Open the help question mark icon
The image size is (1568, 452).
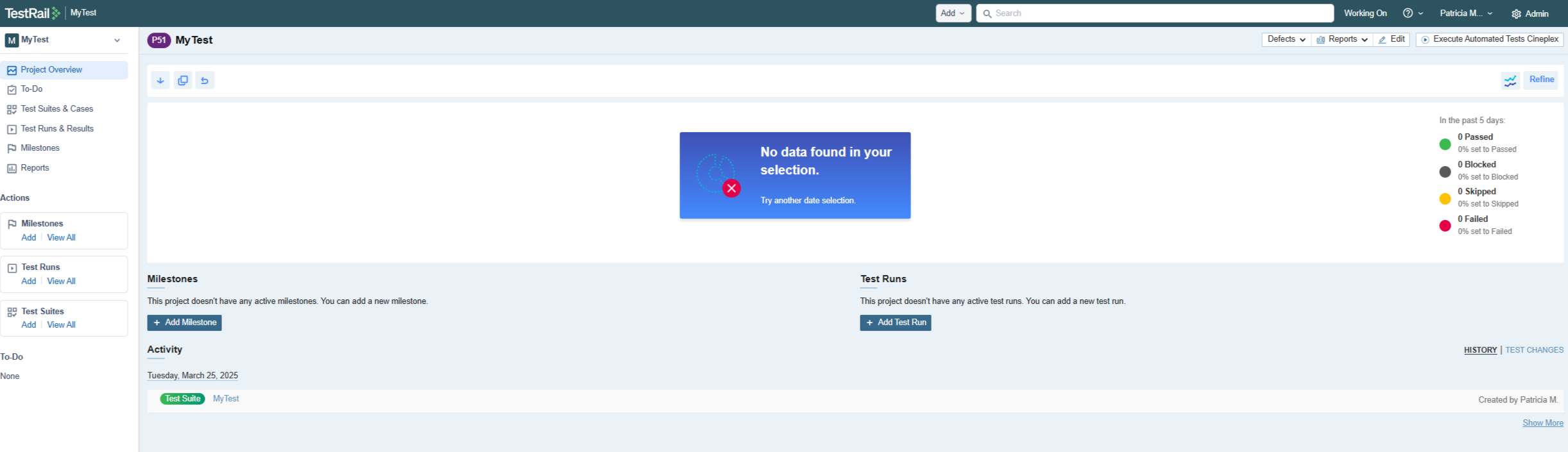tap(1408, 13)
